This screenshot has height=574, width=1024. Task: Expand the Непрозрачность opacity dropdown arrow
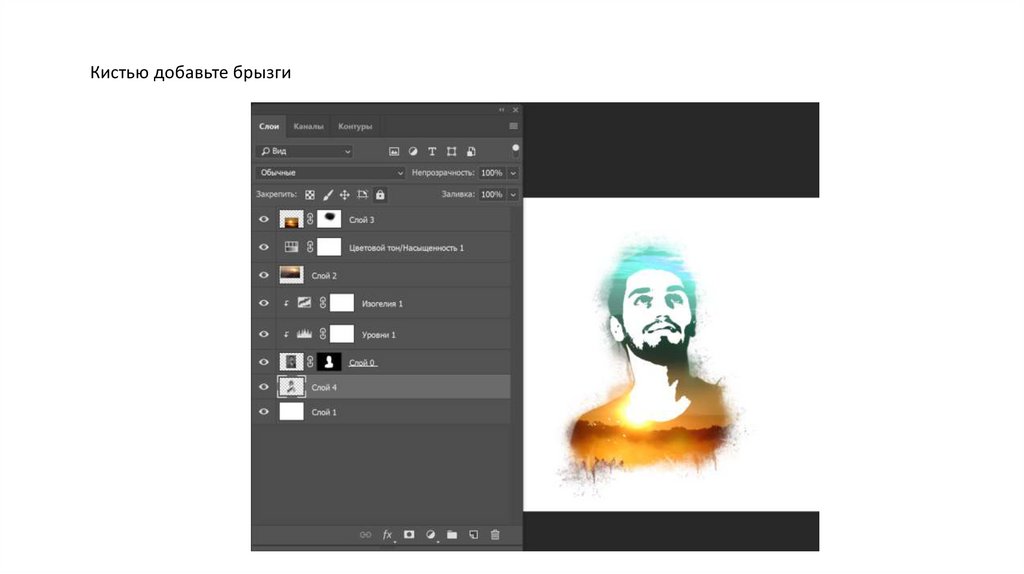(x=513, y=173)
